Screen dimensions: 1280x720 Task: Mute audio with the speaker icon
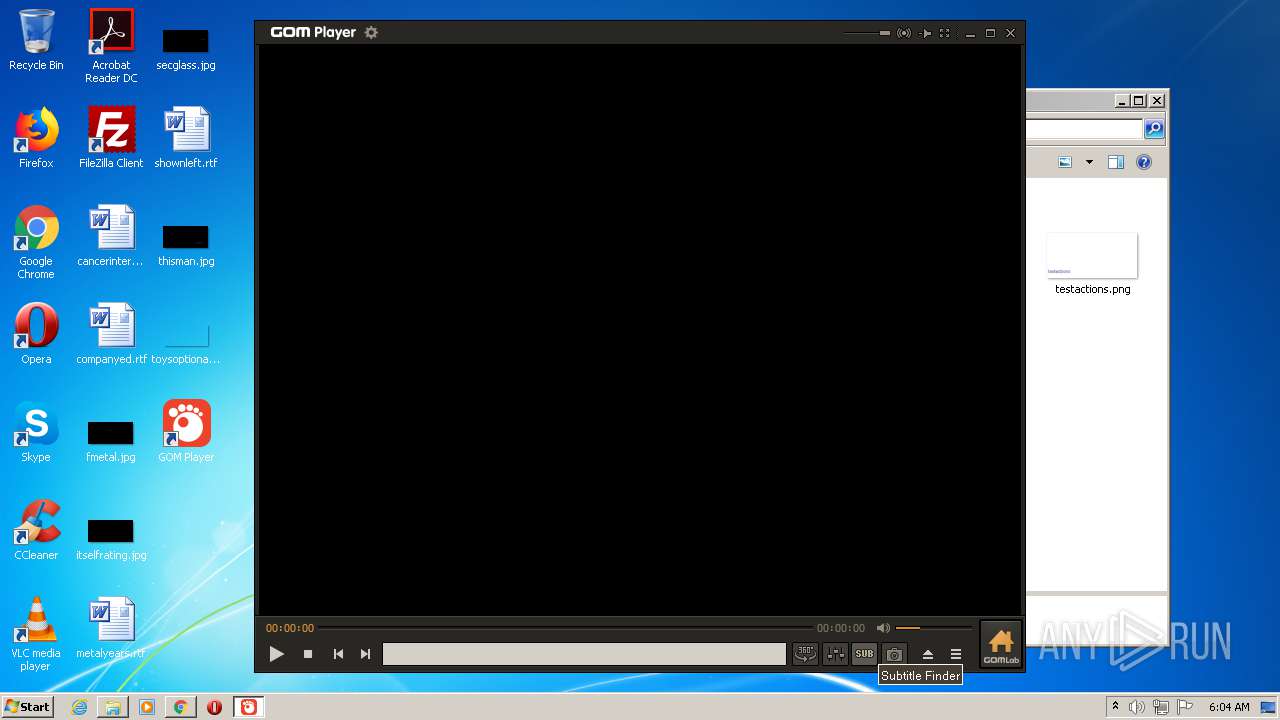883,628
